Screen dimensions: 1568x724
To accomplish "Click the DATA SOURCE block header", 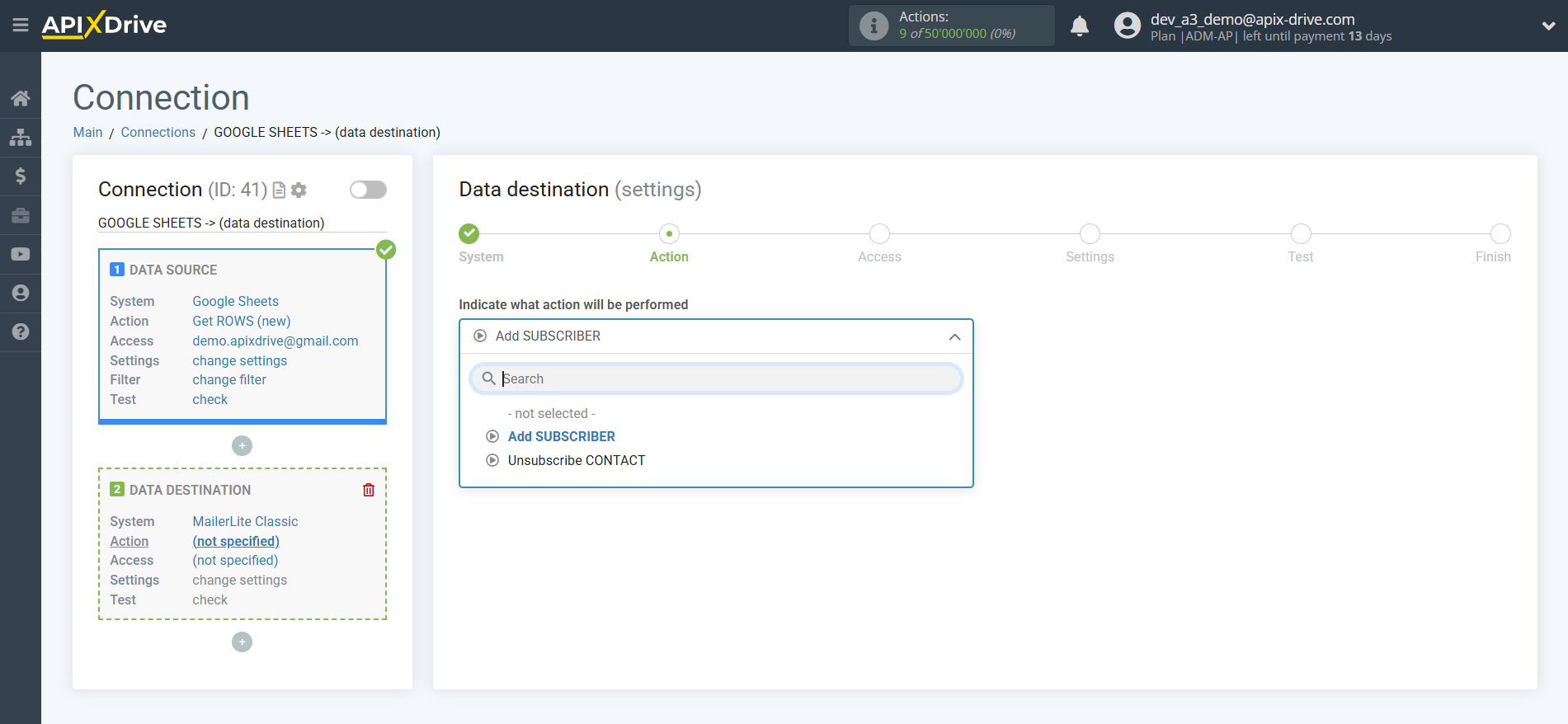I will tap(173, 270).
